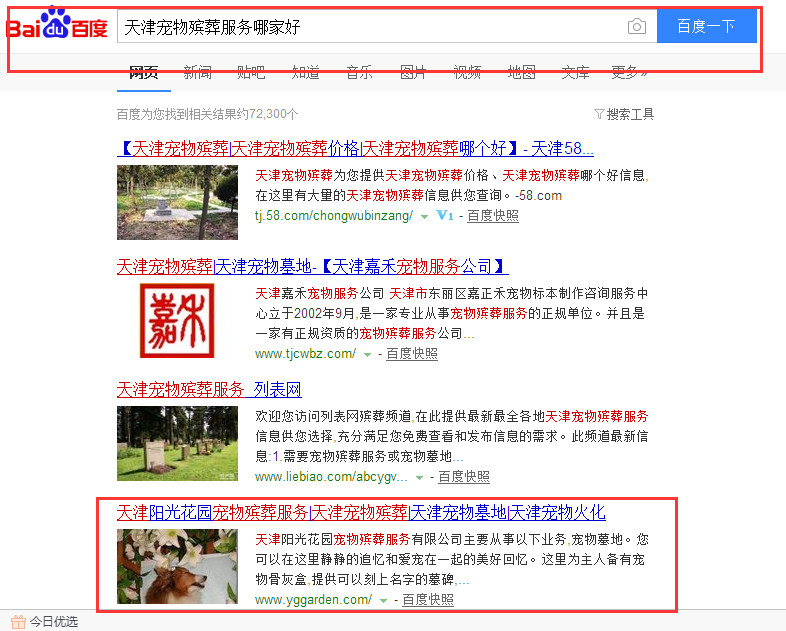Open the 天津58 pet funeral result title
The image size is (786, 631).
coord(355,148)
